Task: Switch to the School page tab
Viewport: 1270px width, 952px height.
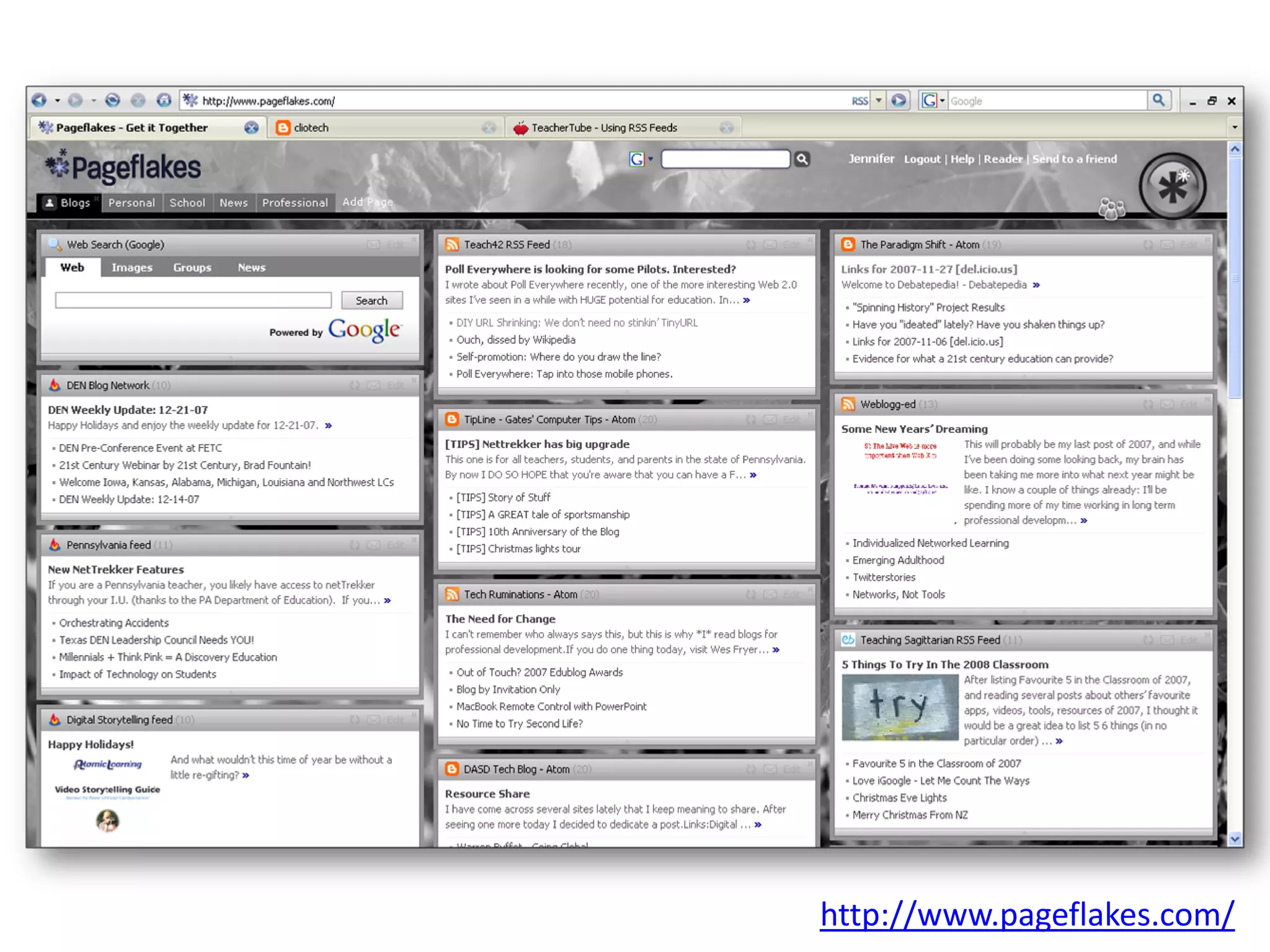Action: [187, 203]
